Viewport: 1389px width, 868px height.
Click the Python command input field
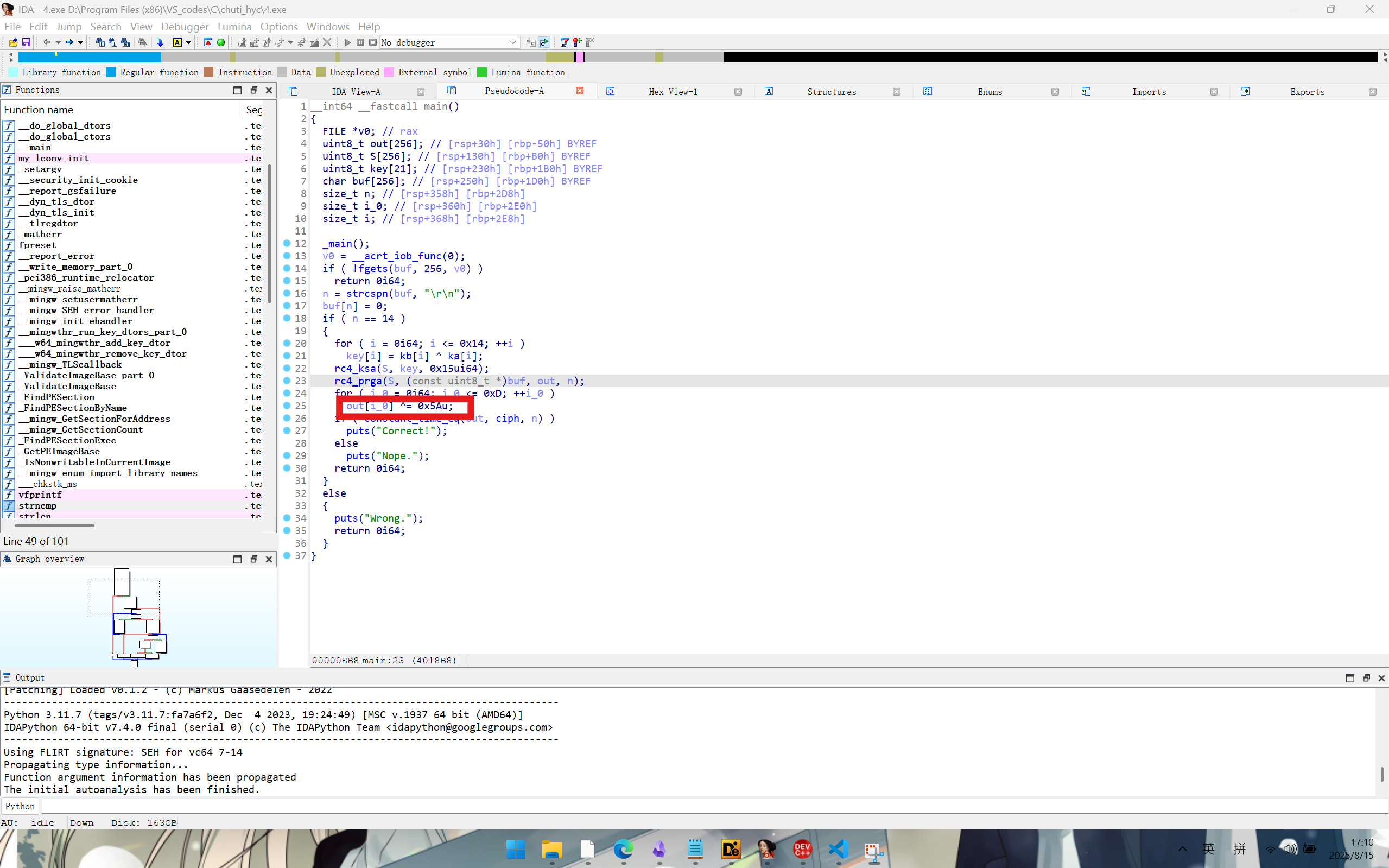pos(714,806)
